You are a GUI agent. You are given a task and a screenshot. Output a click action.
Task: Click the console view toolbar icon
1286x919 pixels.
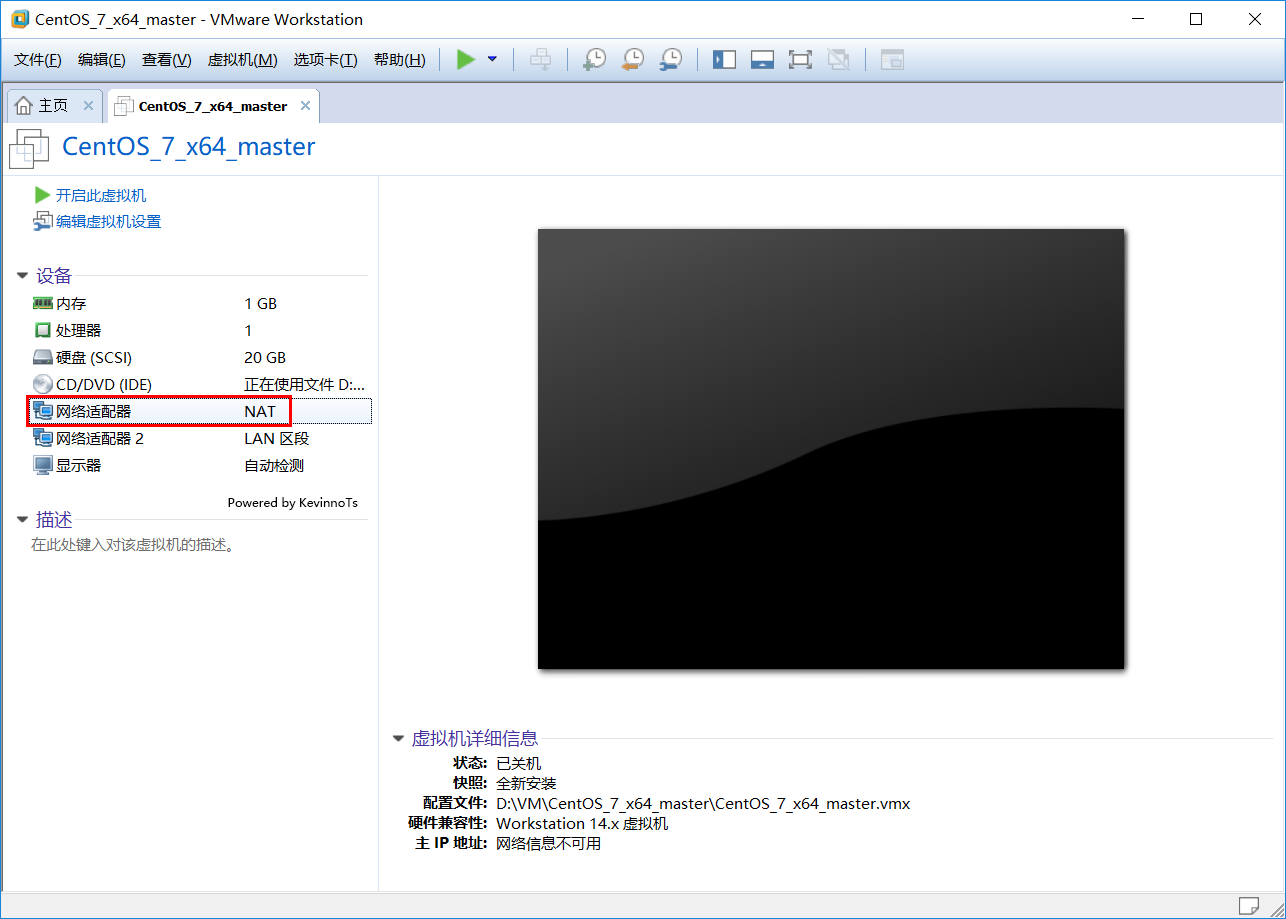pos(892,60)
